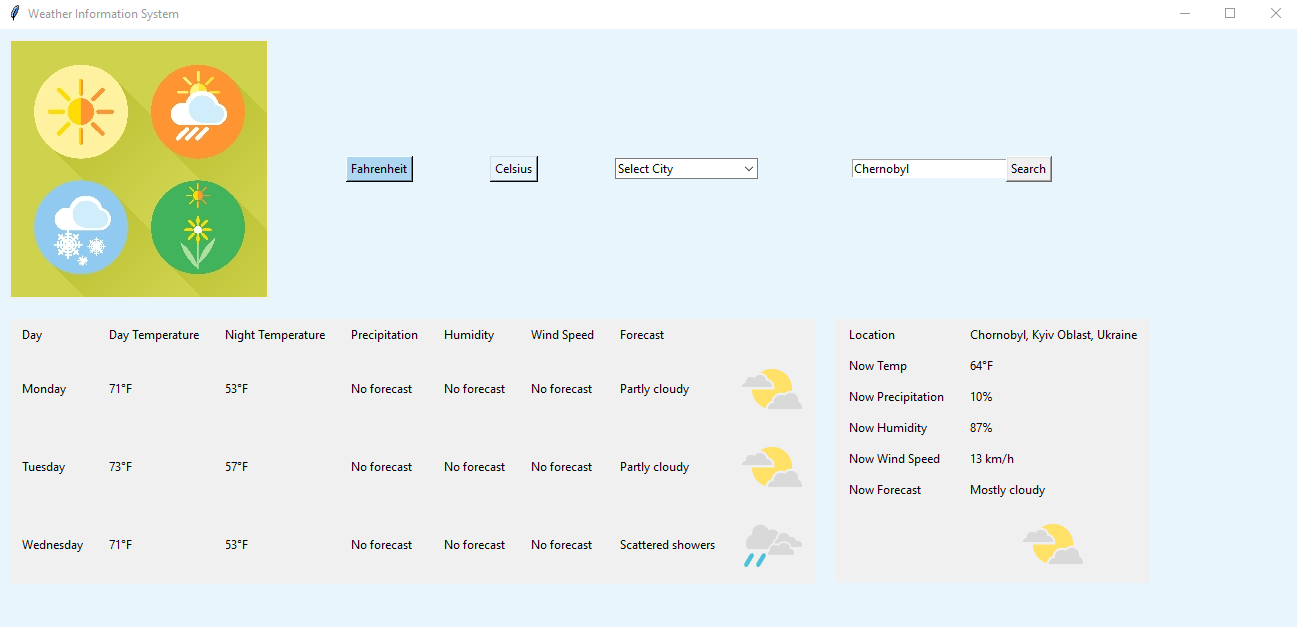Click the current mostly cloudy weather icon
Image resolution: width=1297 pixels, height=627 pixels.
[x=1052, y=543]
